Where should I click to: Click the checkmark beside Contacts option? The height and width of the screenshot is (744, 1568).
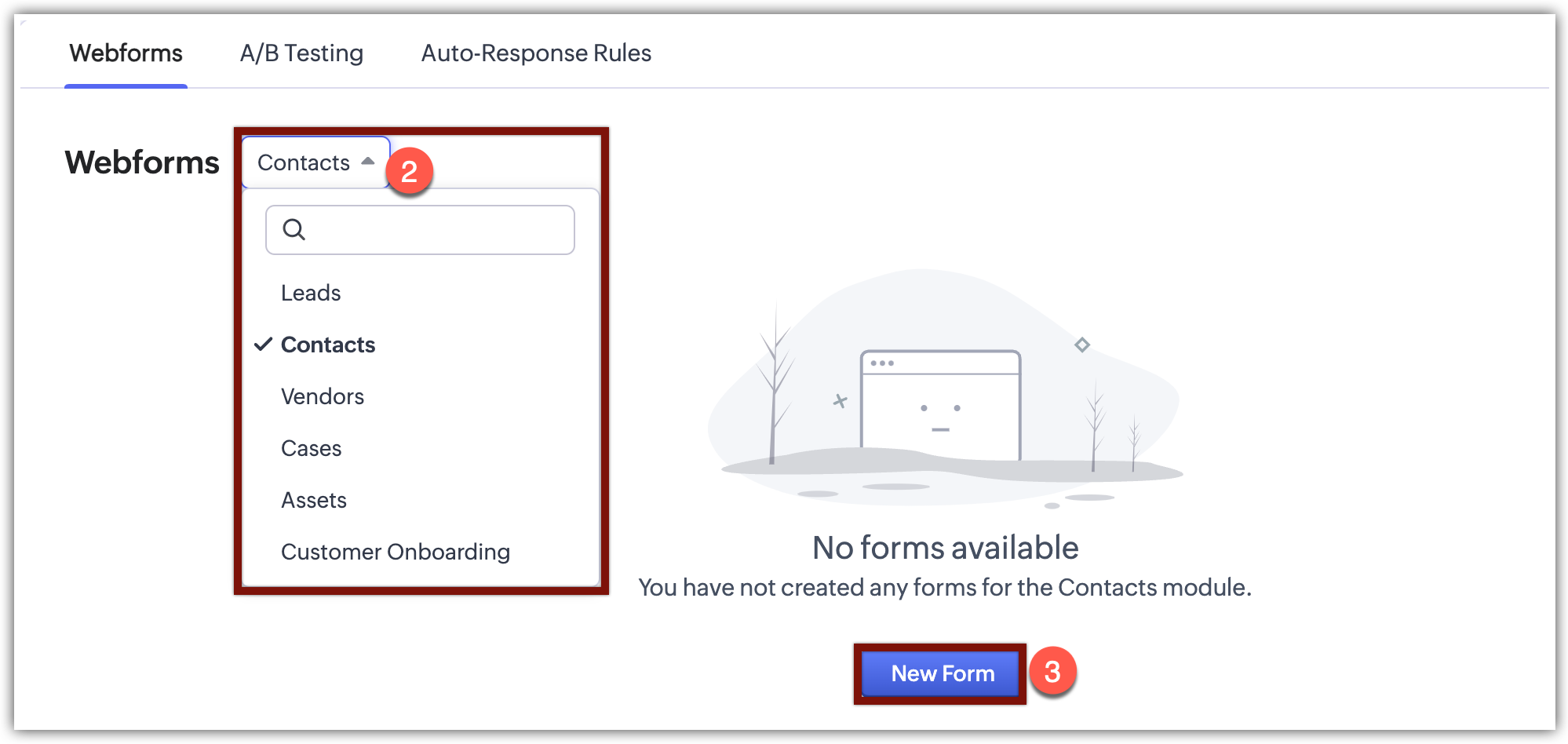coord(264,344)
